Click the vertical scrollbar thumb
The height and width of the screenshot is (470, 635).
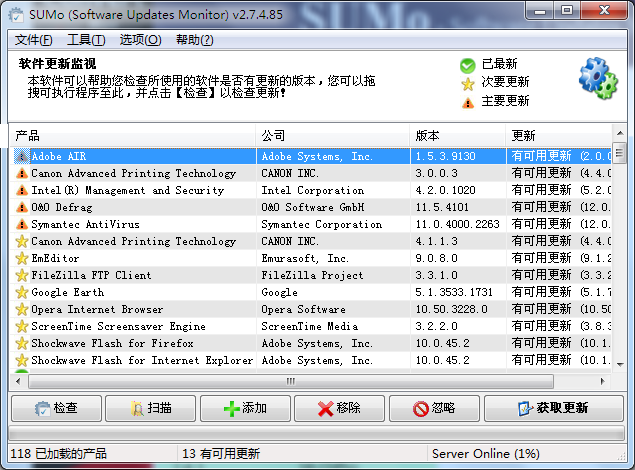[x=620, y=153]
